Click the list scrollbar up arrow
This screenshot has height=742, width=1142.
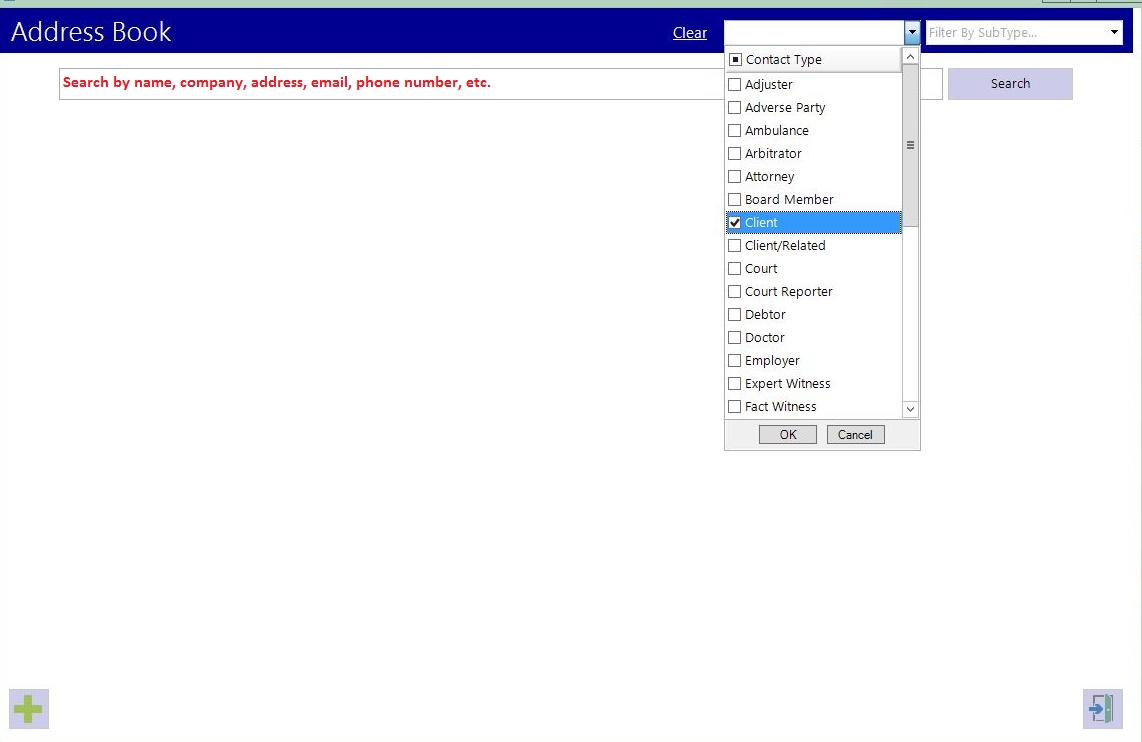click(910, 56)
